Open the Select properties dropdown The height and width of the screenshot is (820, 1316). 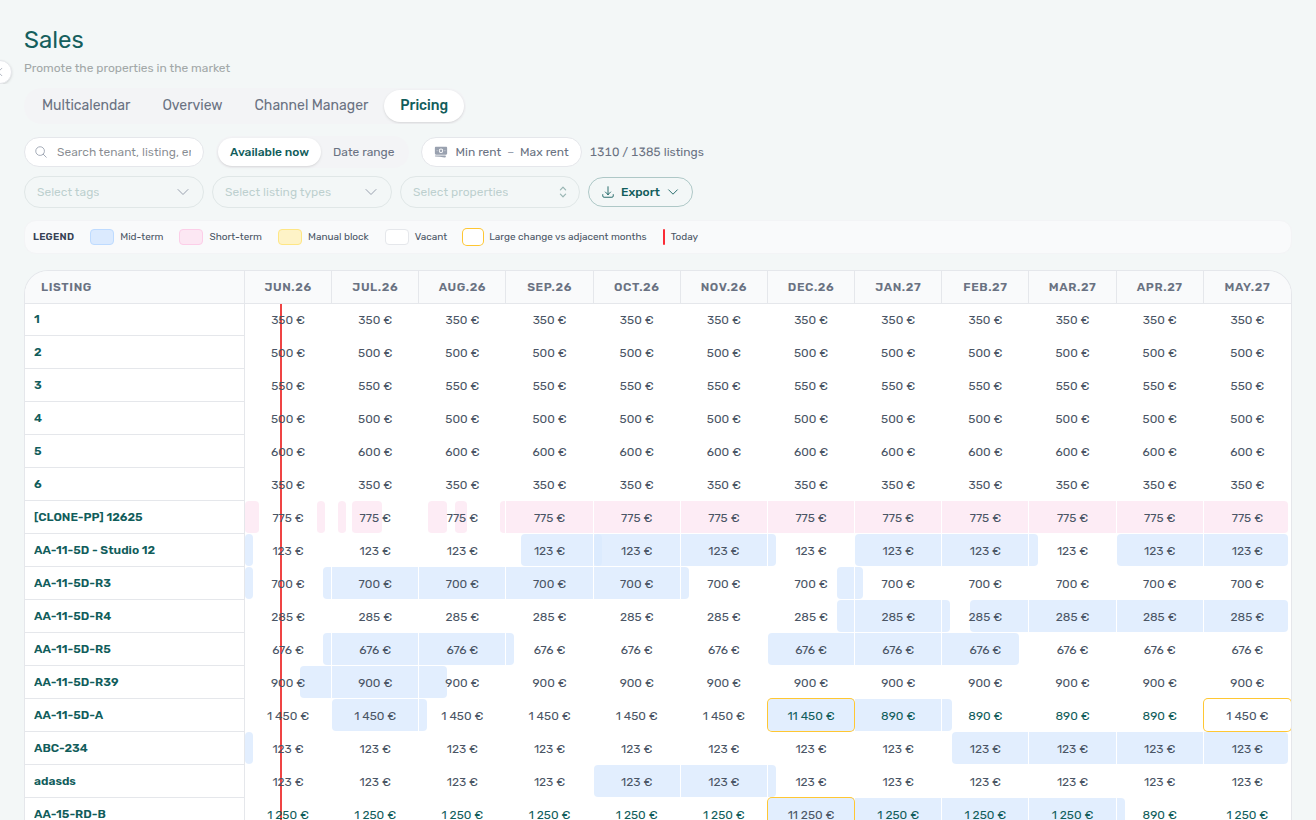tap(490, 192)
